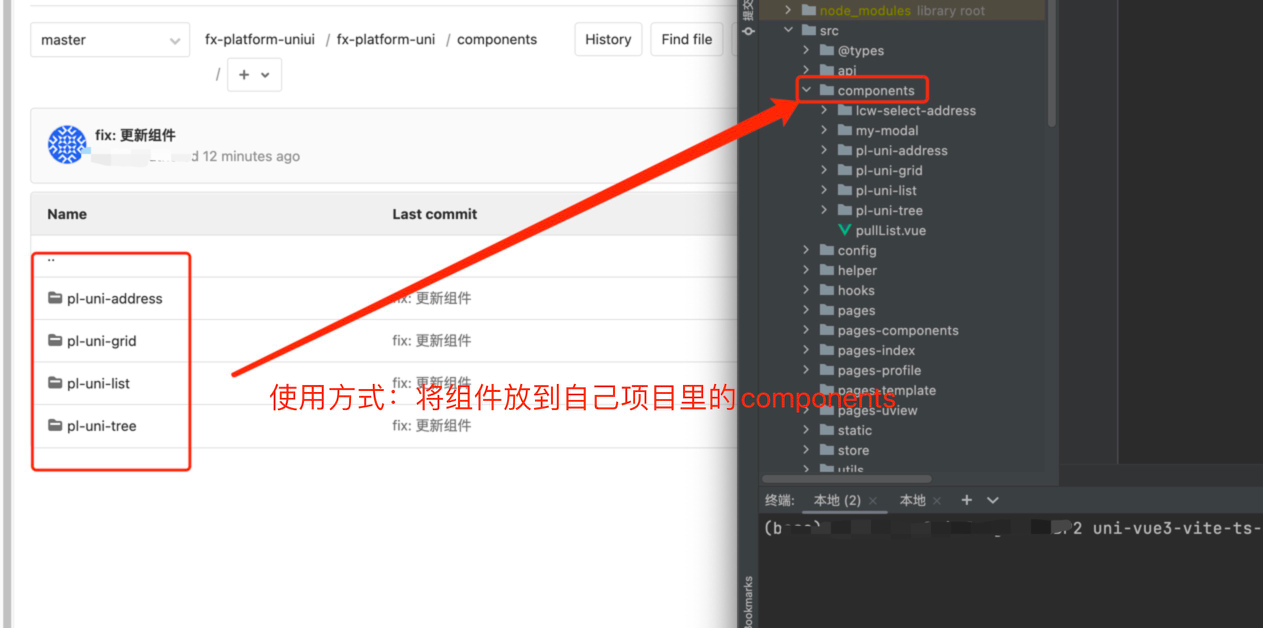Screen dimensions: 1263x628
Task: Click the pl-uni-tree folder icon in repository
Action: [55, 426]
